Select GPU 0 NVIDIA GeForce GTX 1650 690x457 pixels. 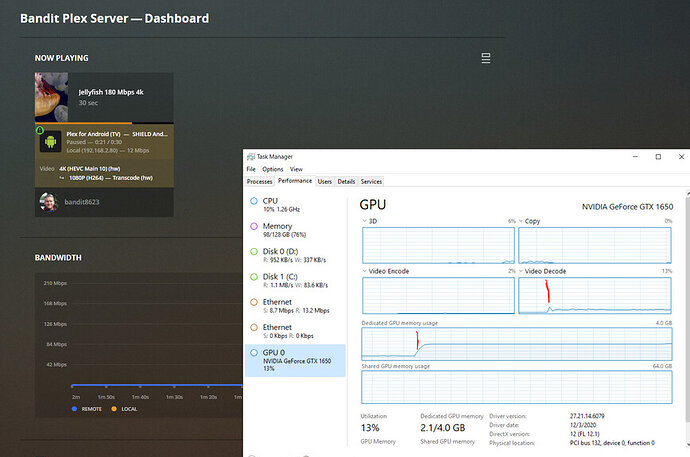point(295,360)
